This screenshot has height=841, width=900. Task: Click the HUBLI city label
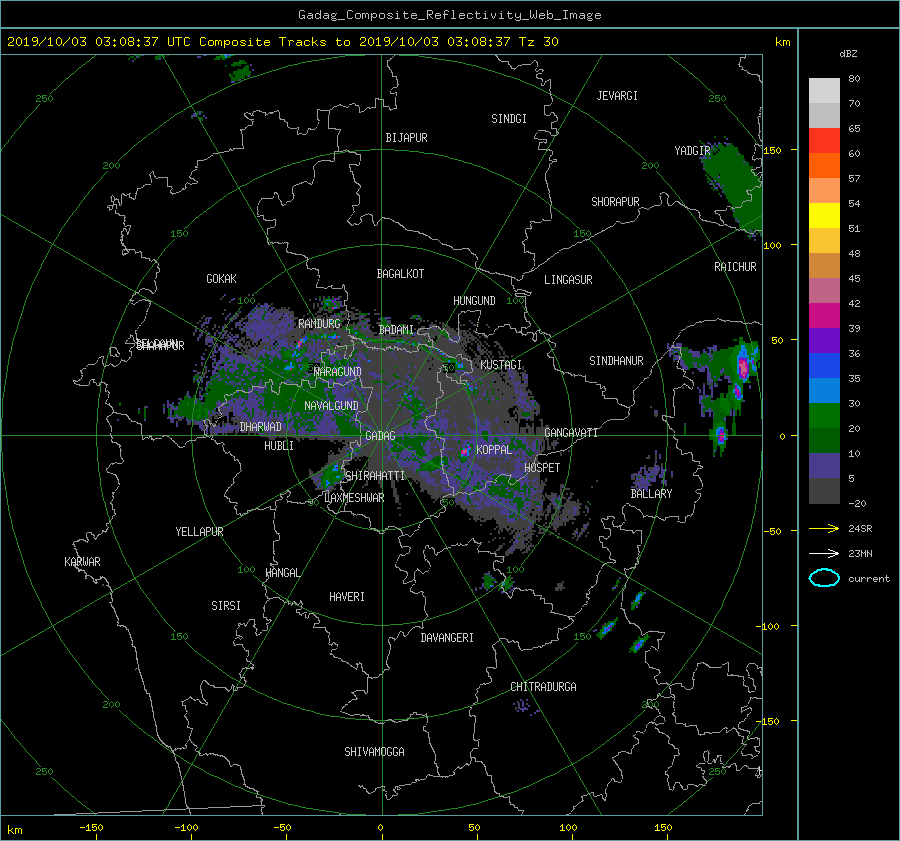click(279, 446)
